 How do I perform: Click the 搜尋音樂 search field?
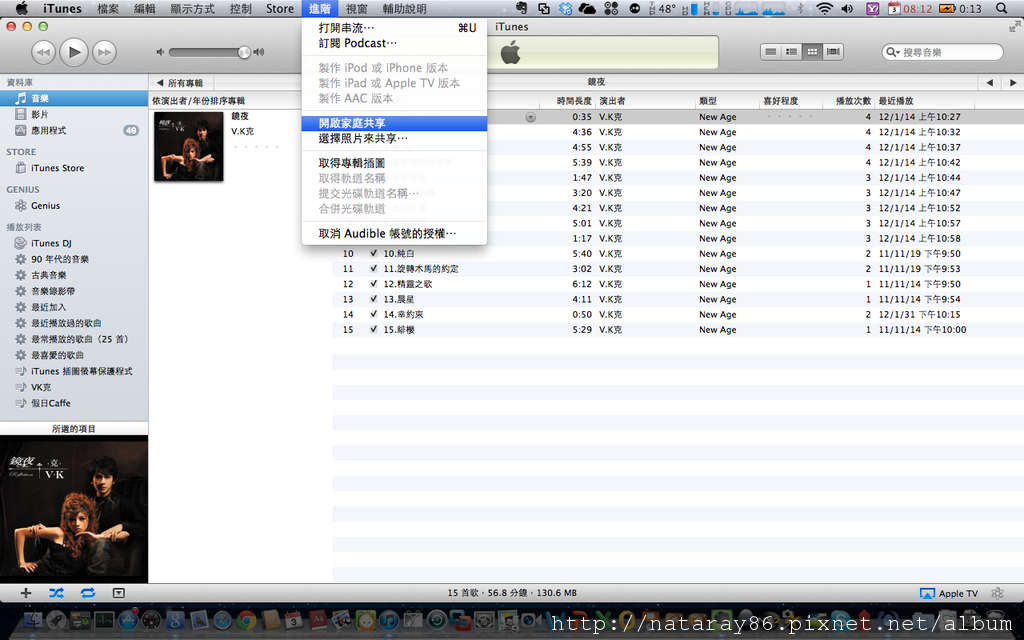point(942,52)
